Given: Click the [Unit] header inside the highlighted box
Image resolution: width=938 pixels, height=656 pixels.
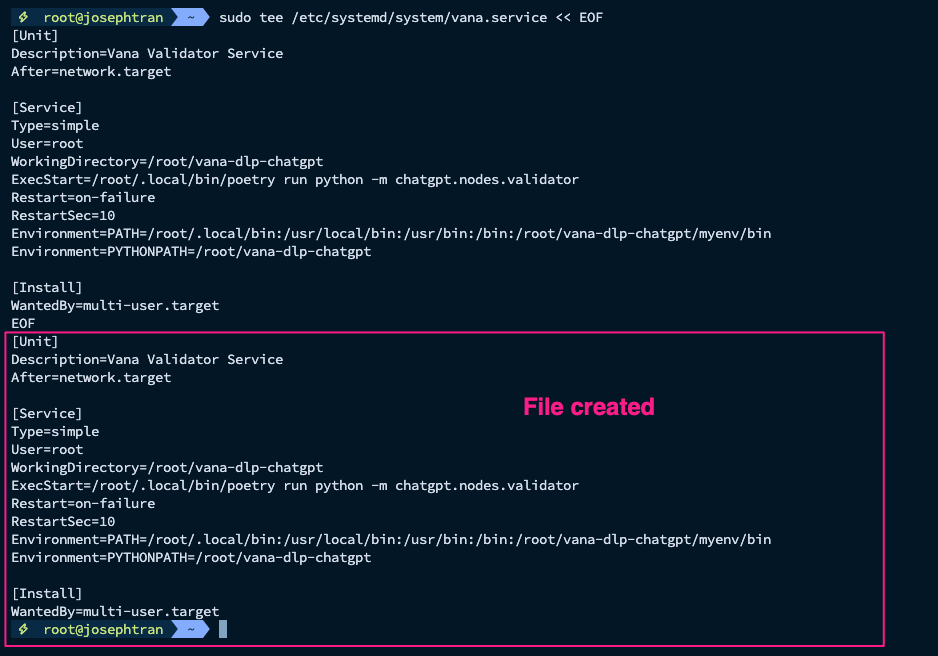Looking at the screenshot, I should (35, 341).
